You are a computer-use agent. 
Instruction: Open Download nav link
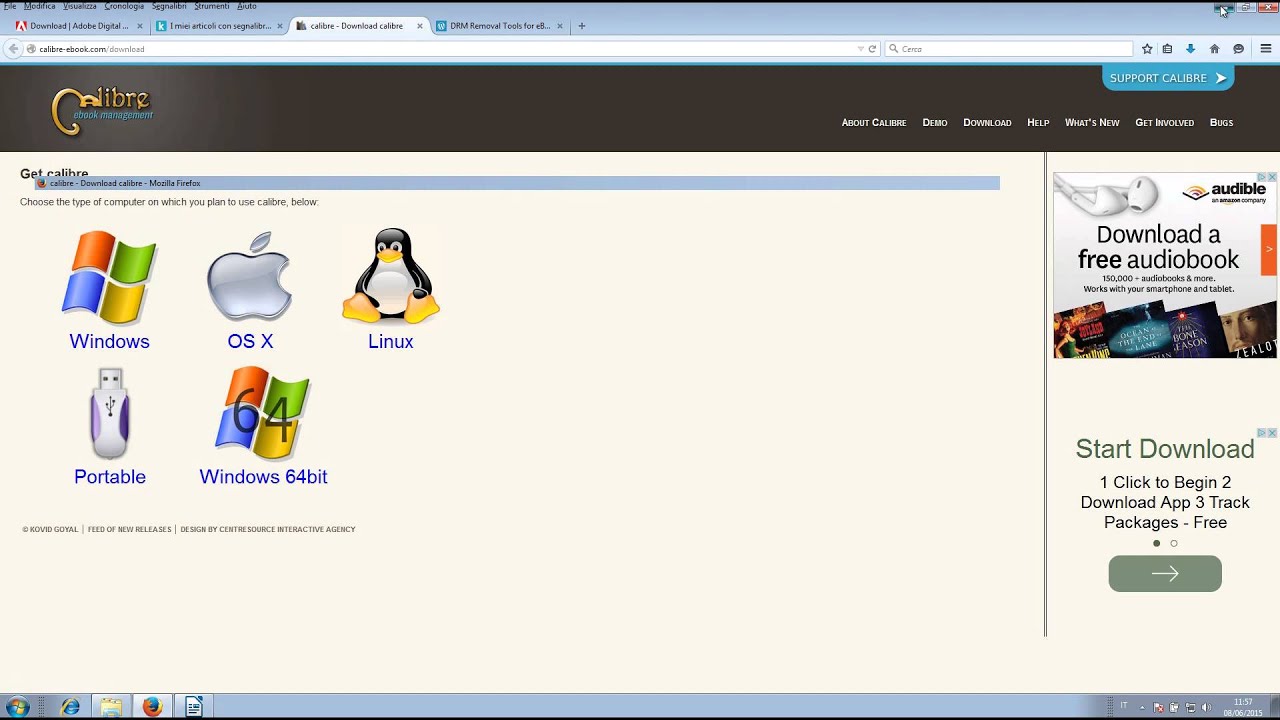(x=987, y=123)
